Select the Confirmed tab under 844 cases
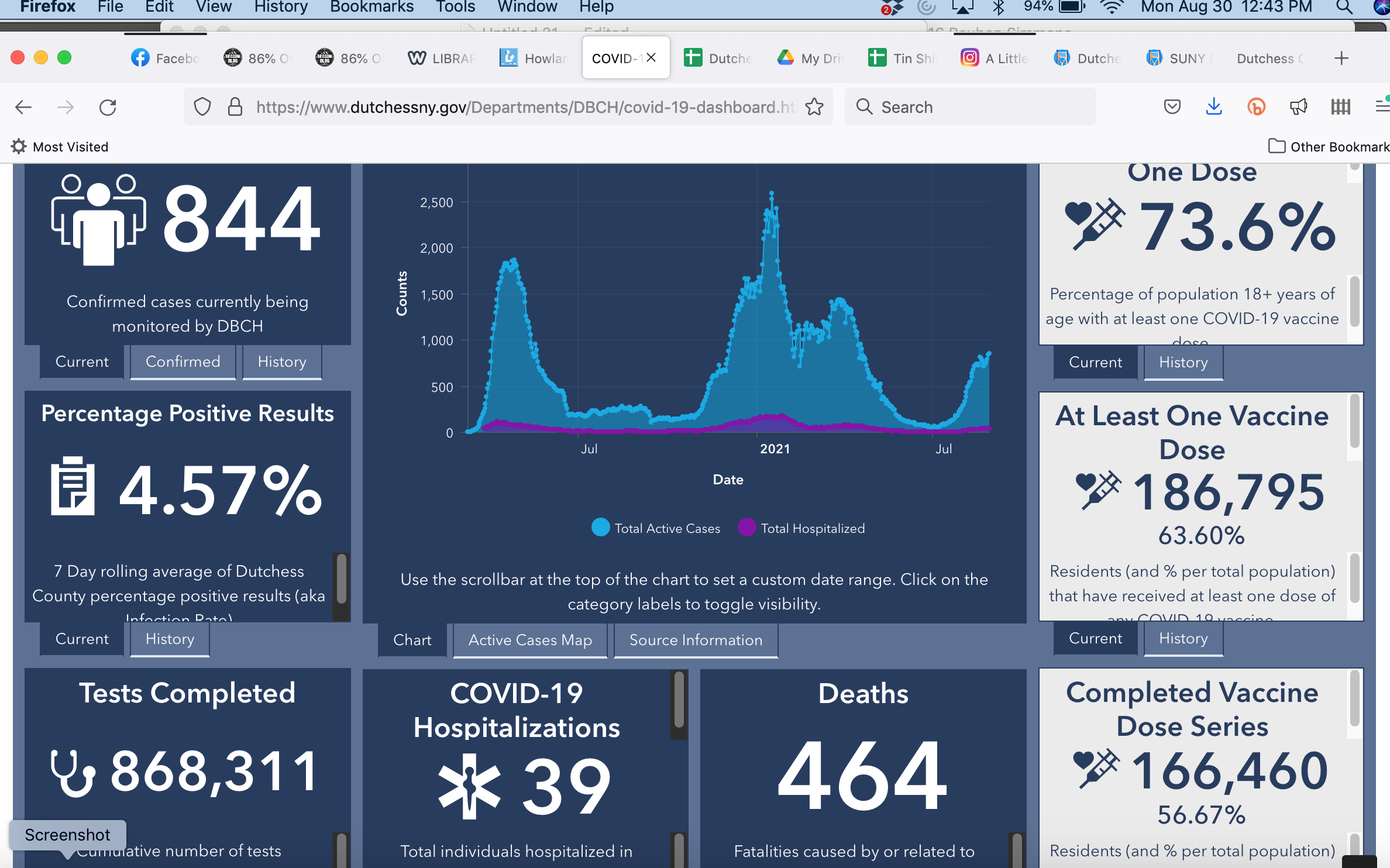 coord(183,361)
